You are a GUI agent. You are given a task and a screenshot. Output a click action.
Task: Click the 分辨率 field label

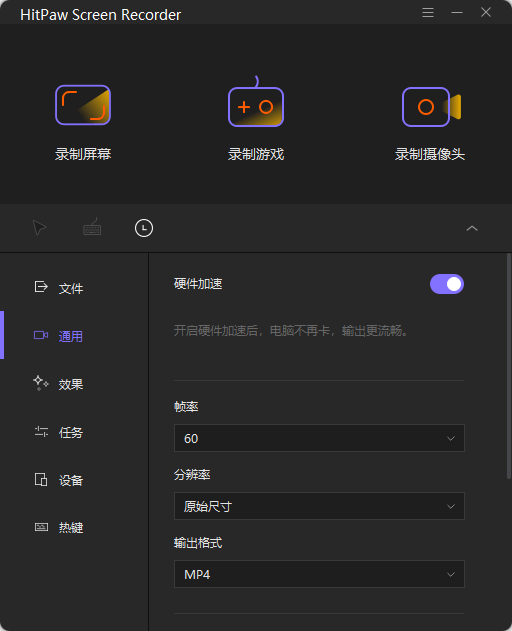point(192,474)
